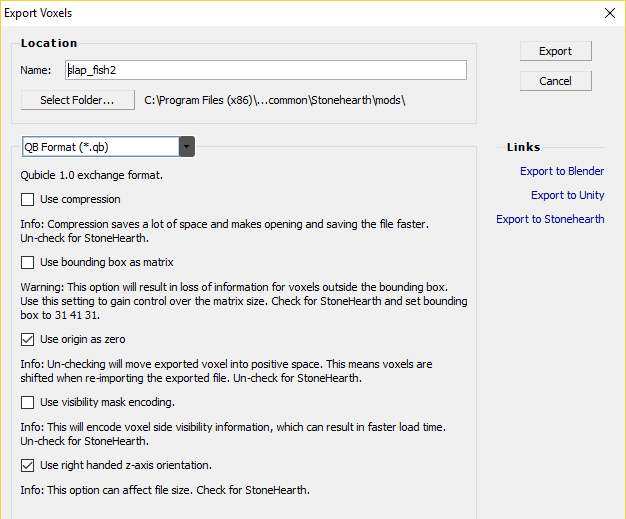Uncheck Use origin as zero
The image size is (626, 519).
[28, 339]
